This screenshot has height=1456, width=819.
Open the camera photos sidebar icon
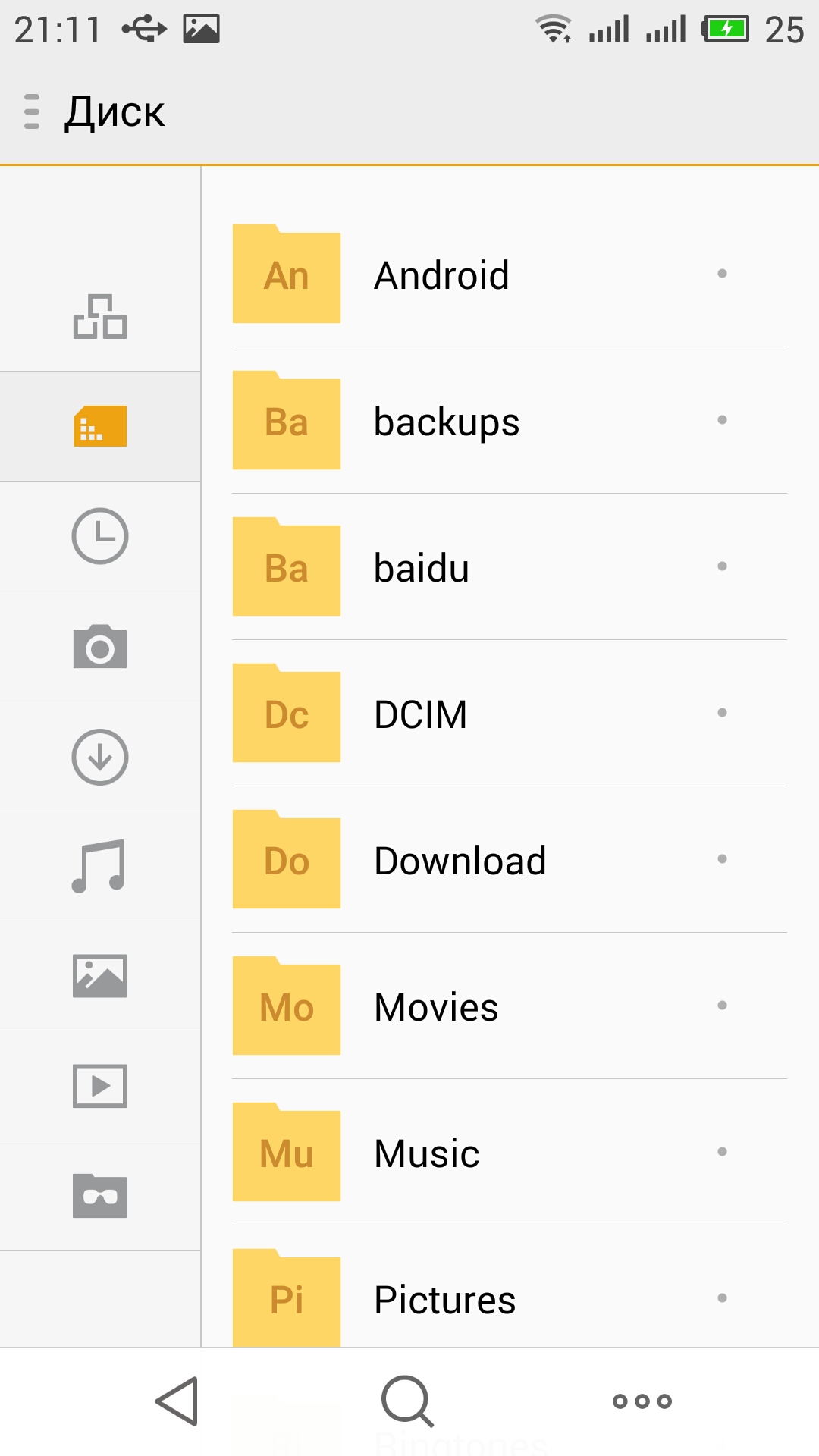click(100, 647)
